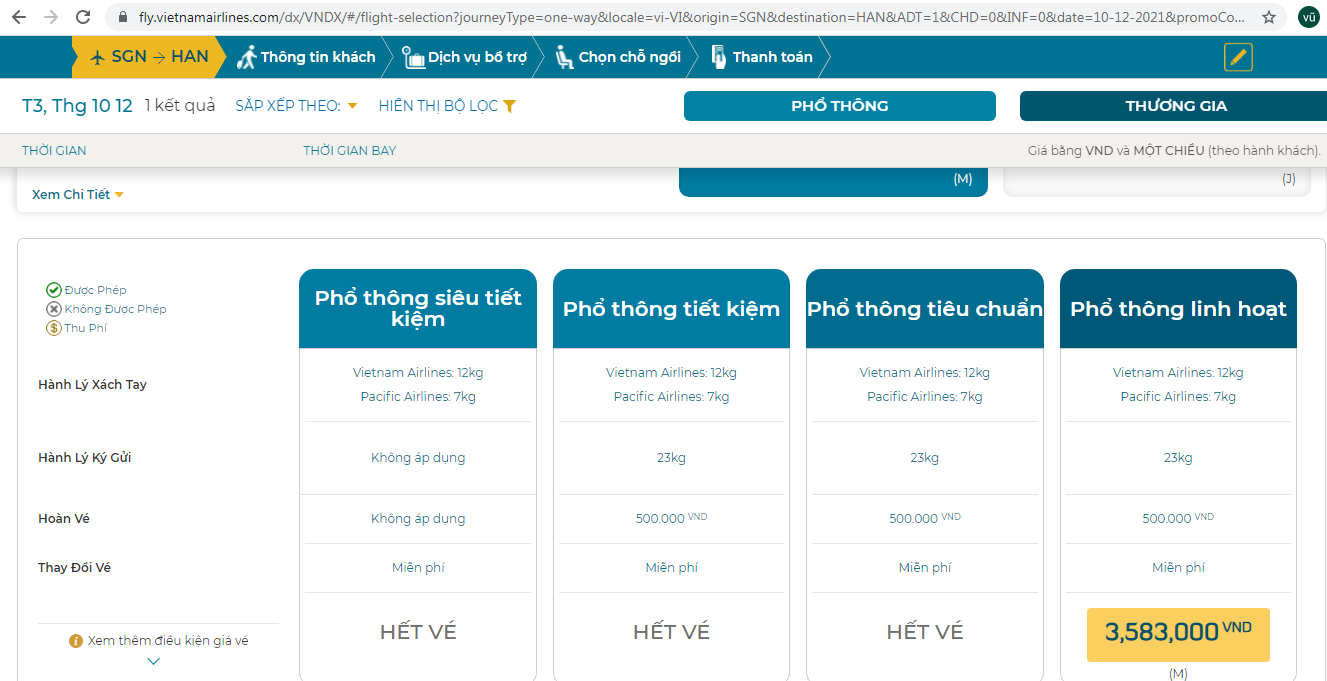
Task: Switch to Thương gia business tab
Action: pos(1174,106)
